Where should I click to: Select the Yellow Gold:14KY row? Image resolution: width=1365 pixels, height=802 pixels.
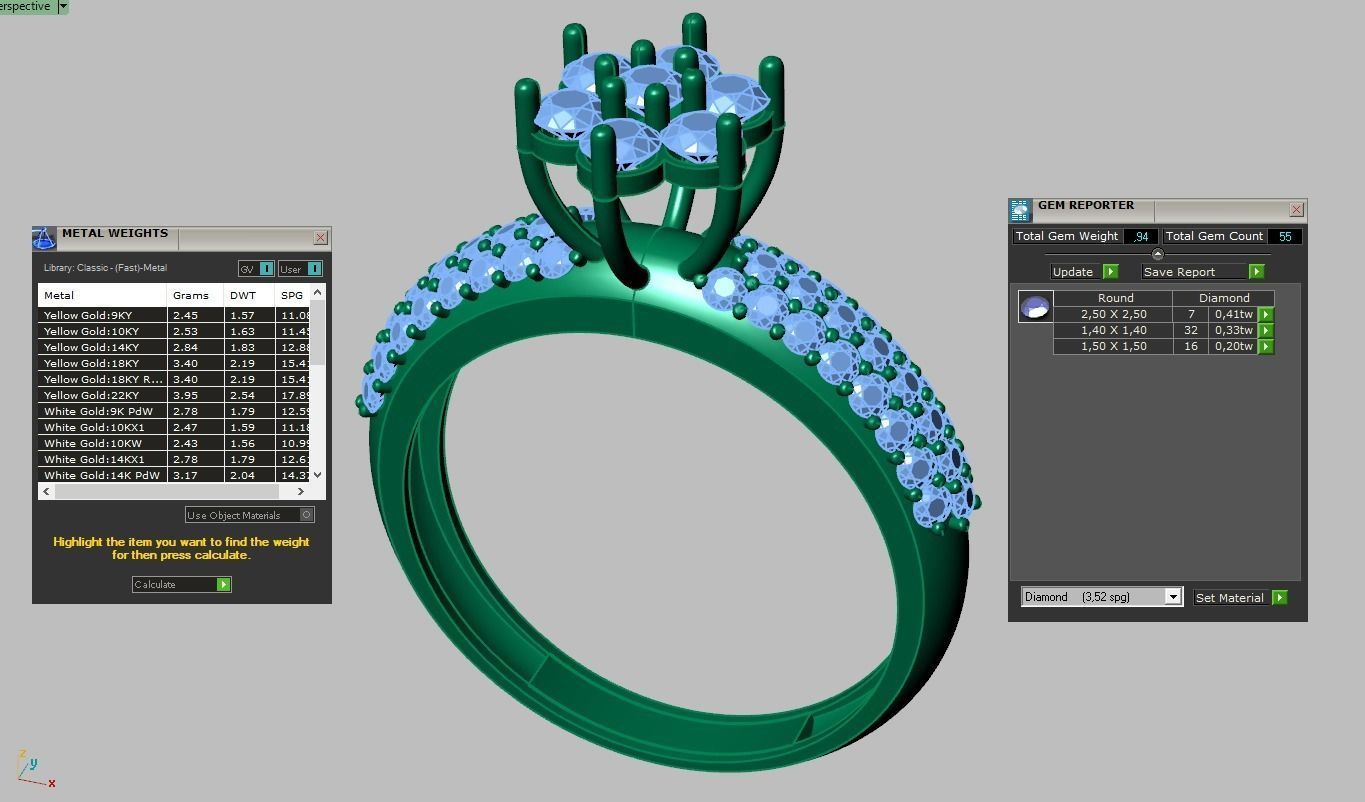(175, 347)
